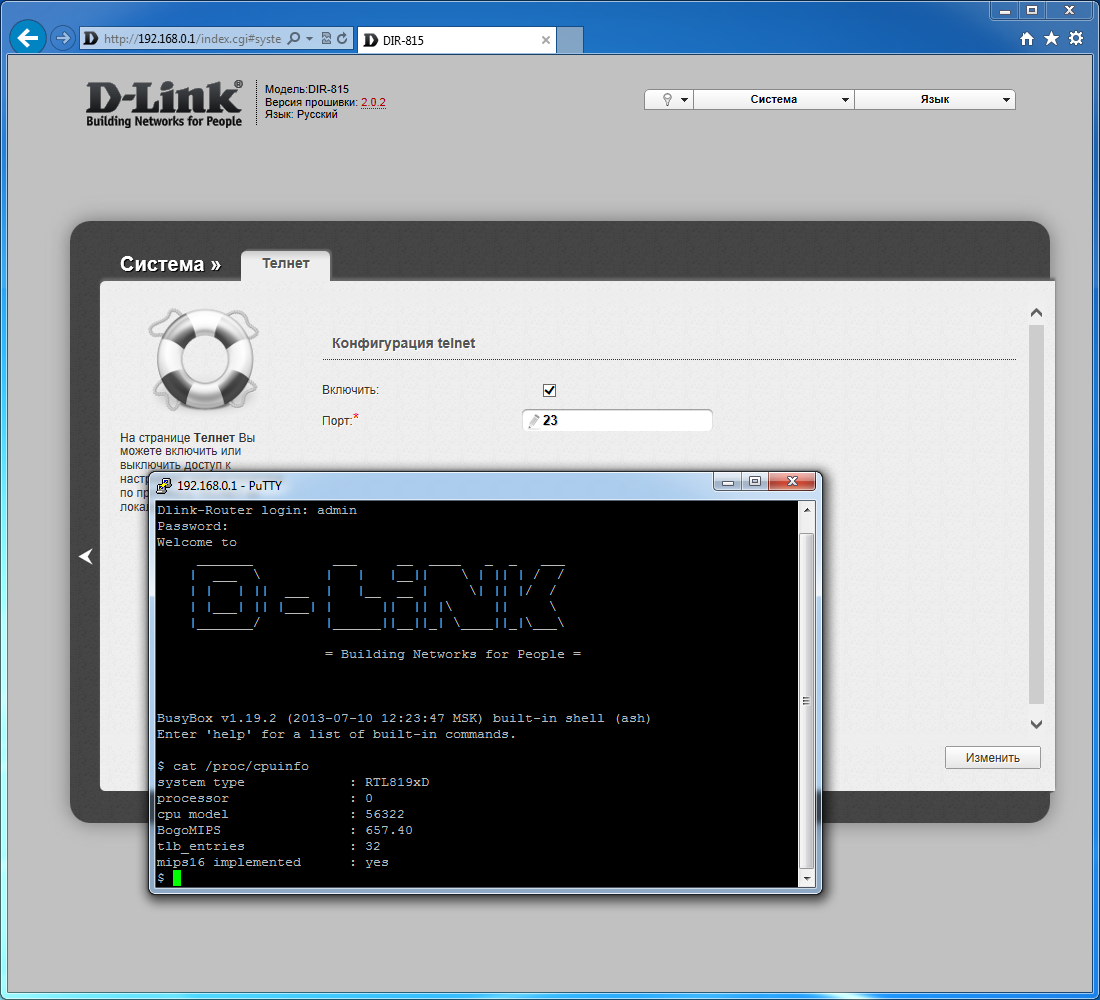Click firmware version 2.0.2 link
Screen dimensions: 1100x1000
pos(373,102)
